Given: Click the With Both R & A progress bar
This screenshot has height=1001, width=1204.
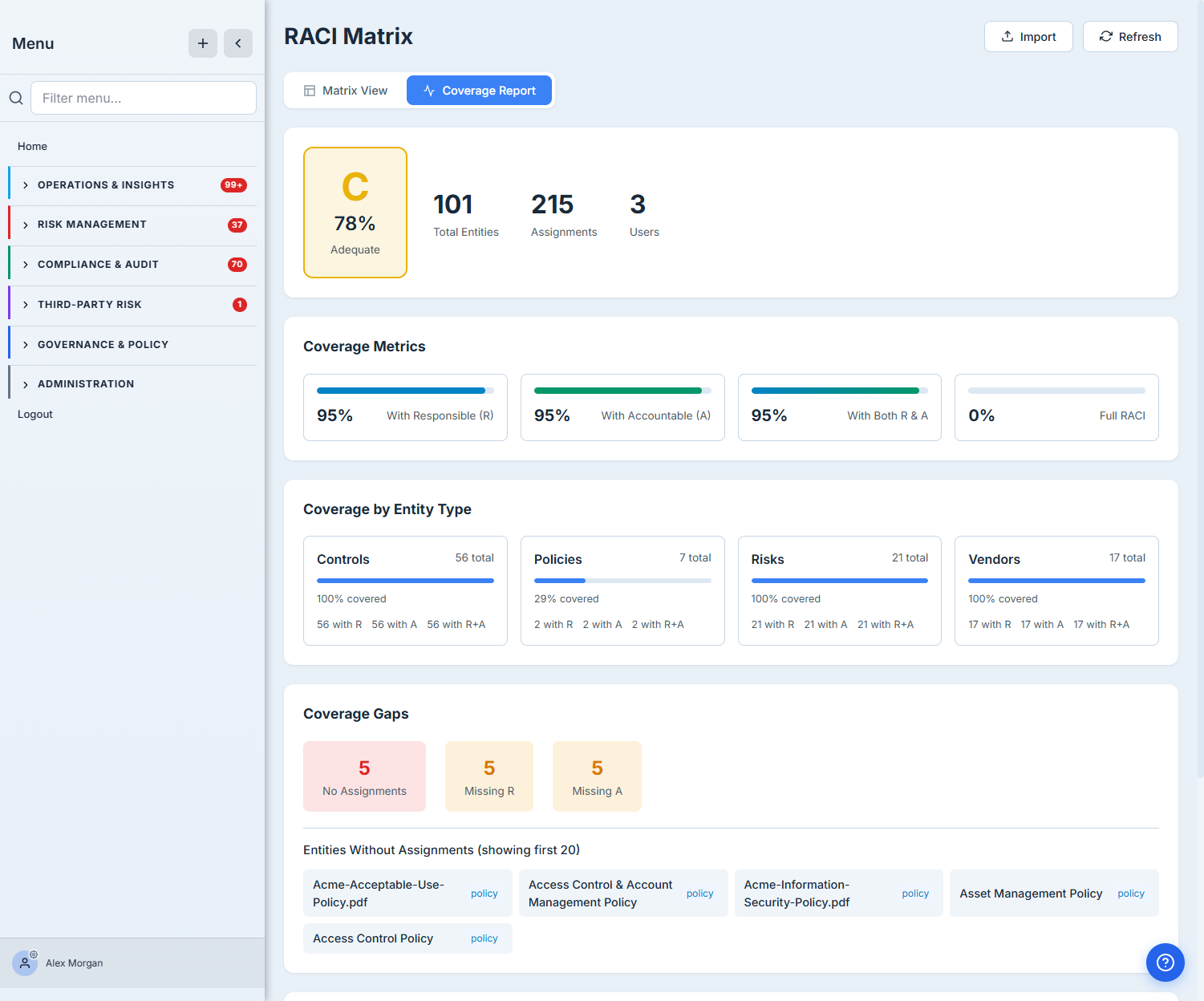Looking at the screenshot, I should click(840, 391).
